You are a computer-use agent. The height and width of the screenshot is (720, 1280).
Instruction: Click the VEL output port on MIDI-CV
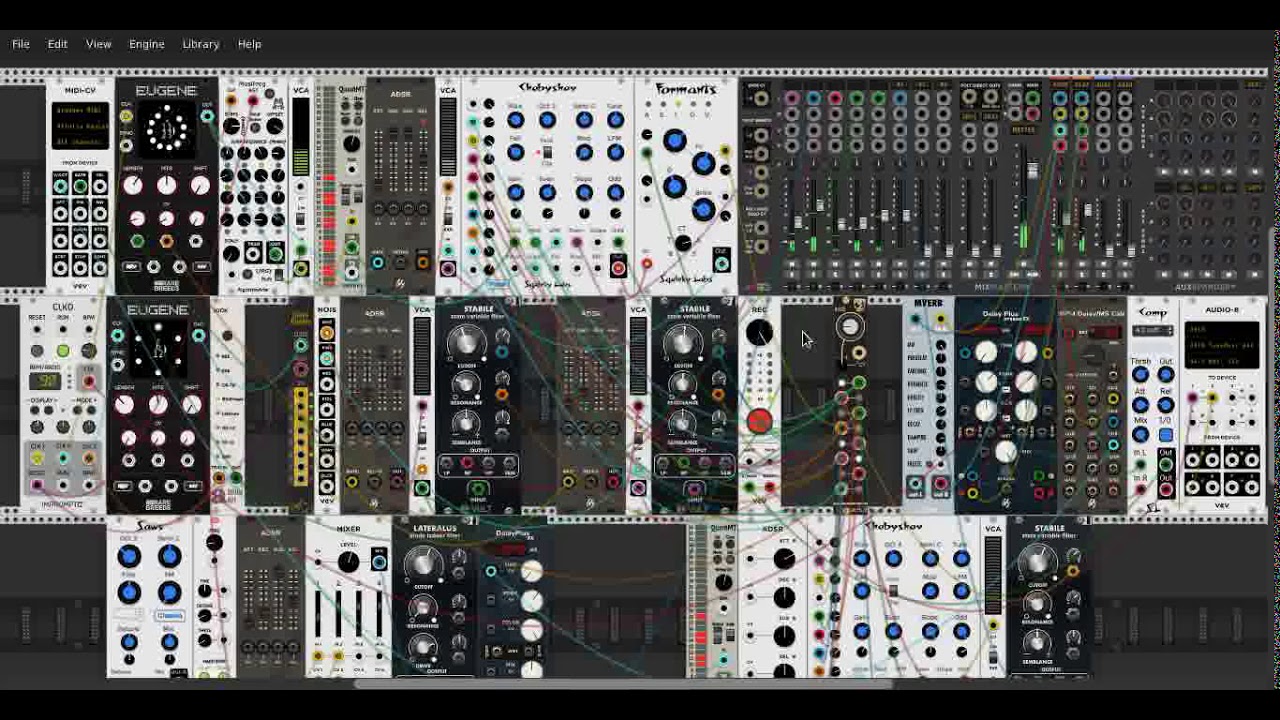[101, 186]
